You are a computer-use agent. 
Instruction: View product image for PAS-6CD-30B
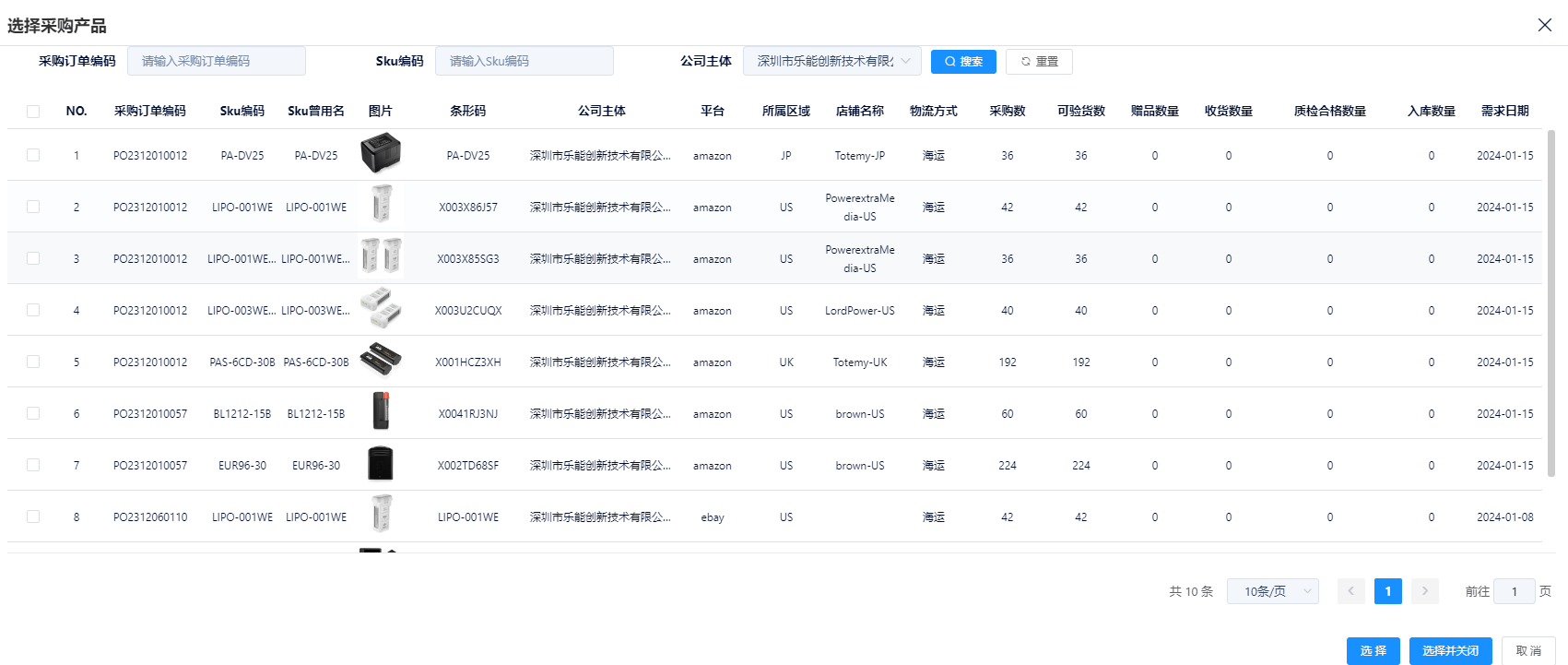click(381, 360)
